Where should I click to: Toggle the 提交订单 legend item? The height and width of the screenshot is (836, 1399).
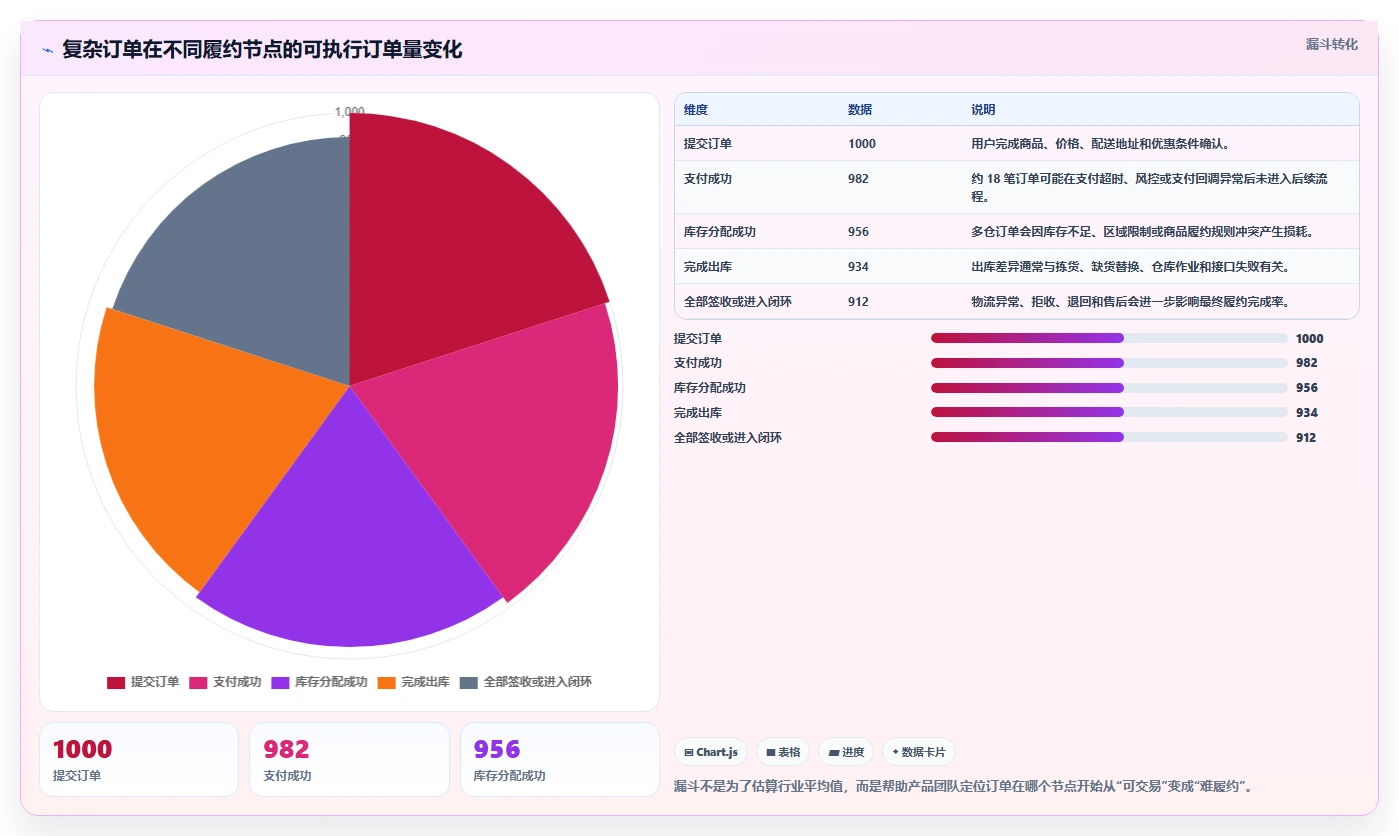coord(143,682)
